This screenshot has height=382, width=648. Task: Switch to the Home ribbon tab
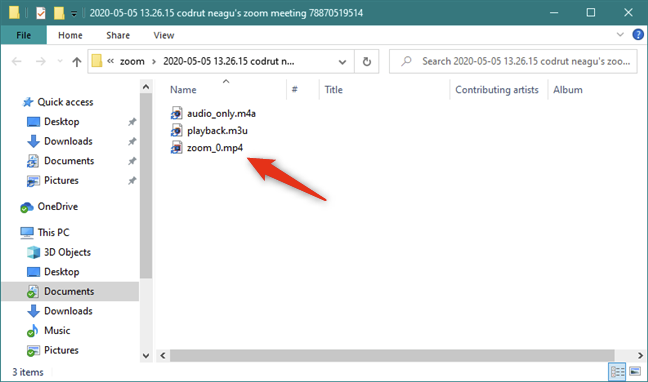[x=70, y=35]
